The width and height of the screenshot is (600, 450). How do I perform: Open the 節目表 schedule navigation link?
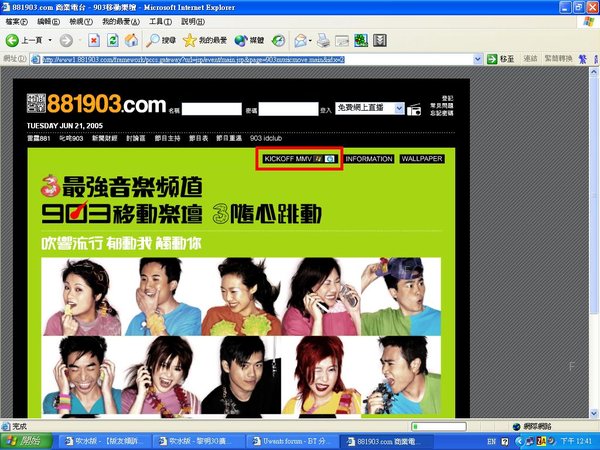coord(198,138)
